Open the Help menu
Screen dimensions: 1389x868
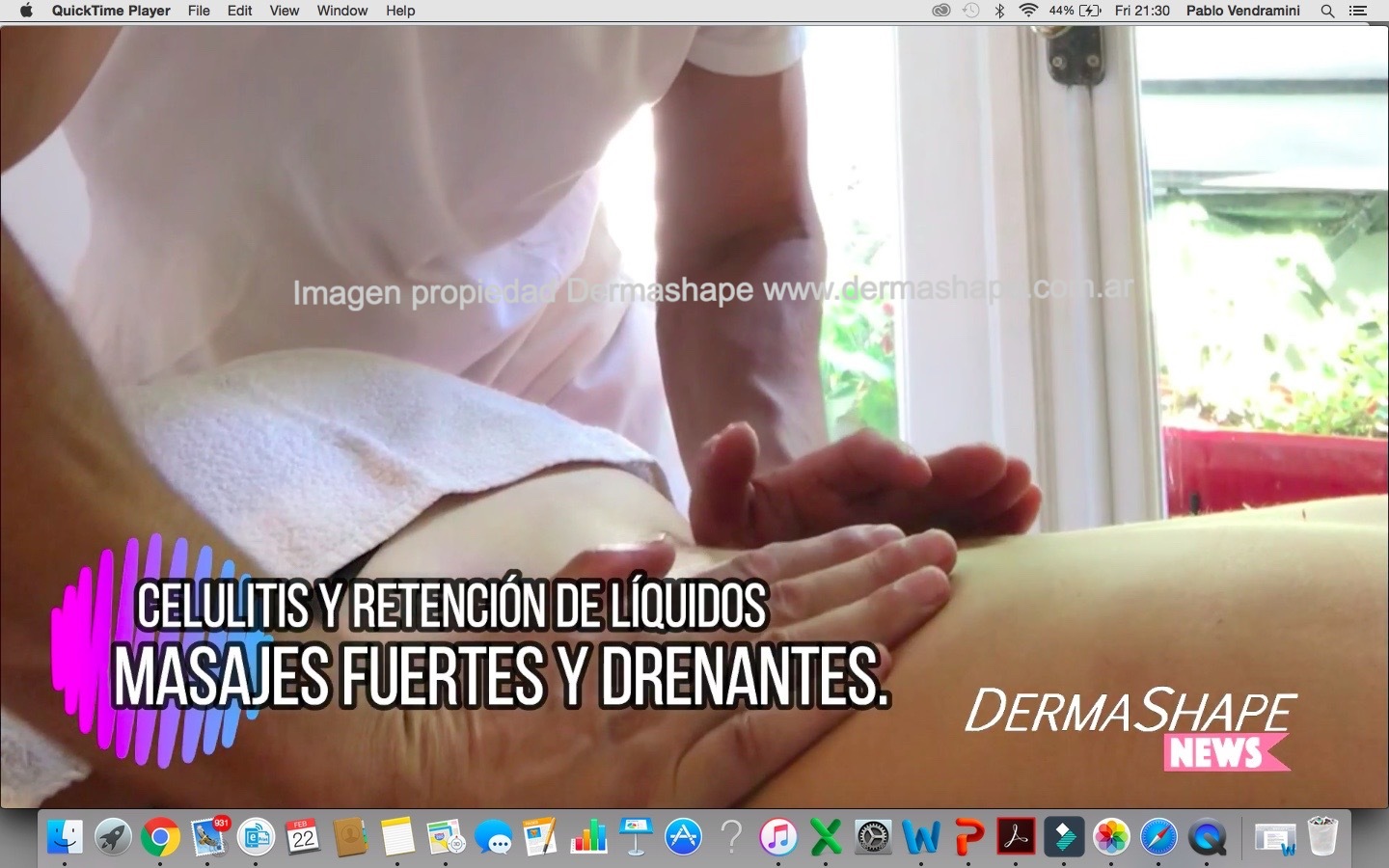click(400, 11)
